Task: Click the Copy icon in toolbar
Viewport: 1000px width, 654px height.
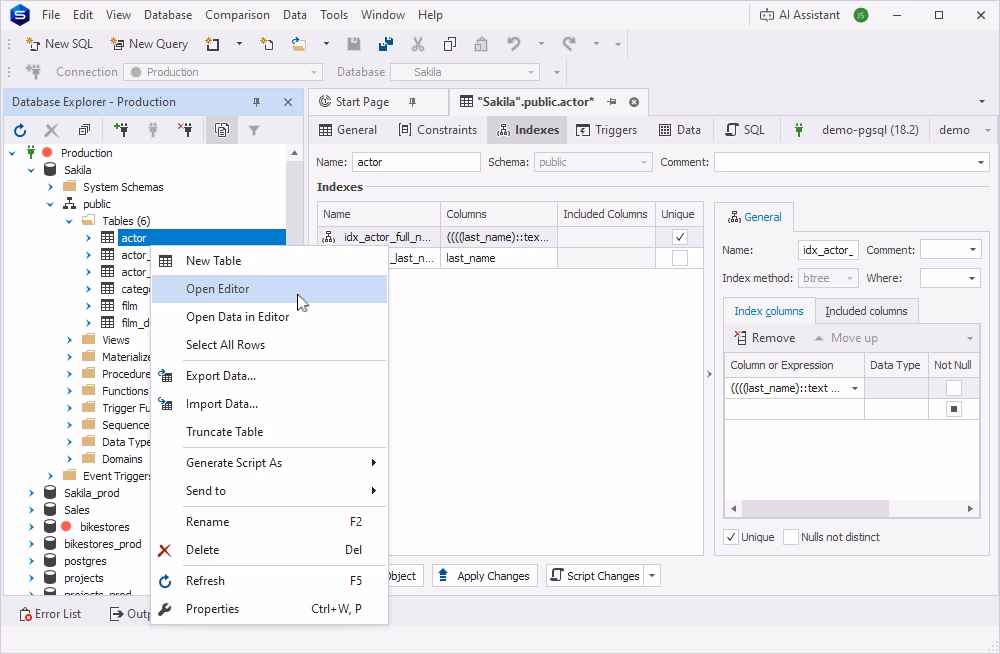Action: pyautogui.click(x=450, y=44)
